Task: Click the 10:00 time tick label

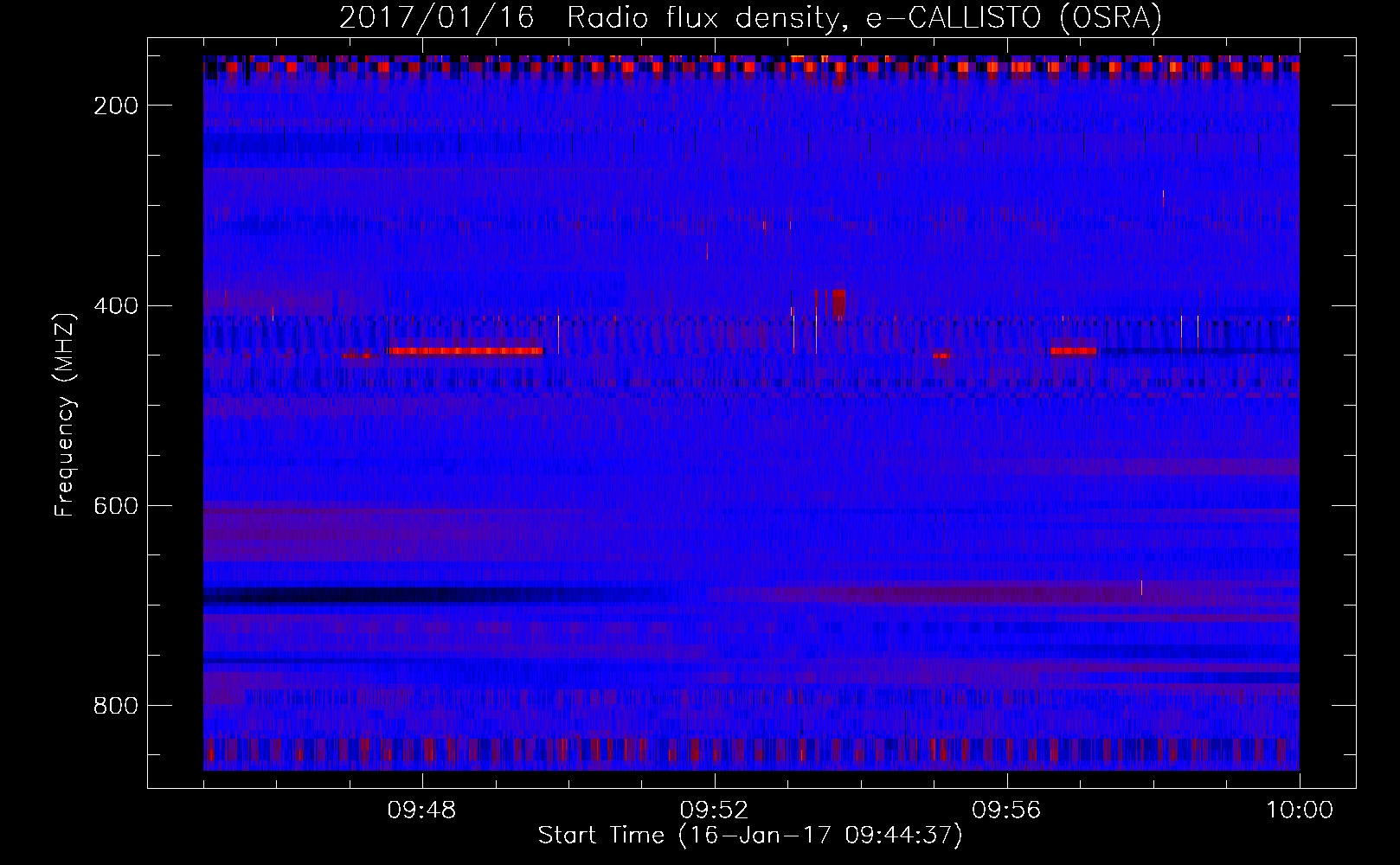Action: [x=1300, y=811]
